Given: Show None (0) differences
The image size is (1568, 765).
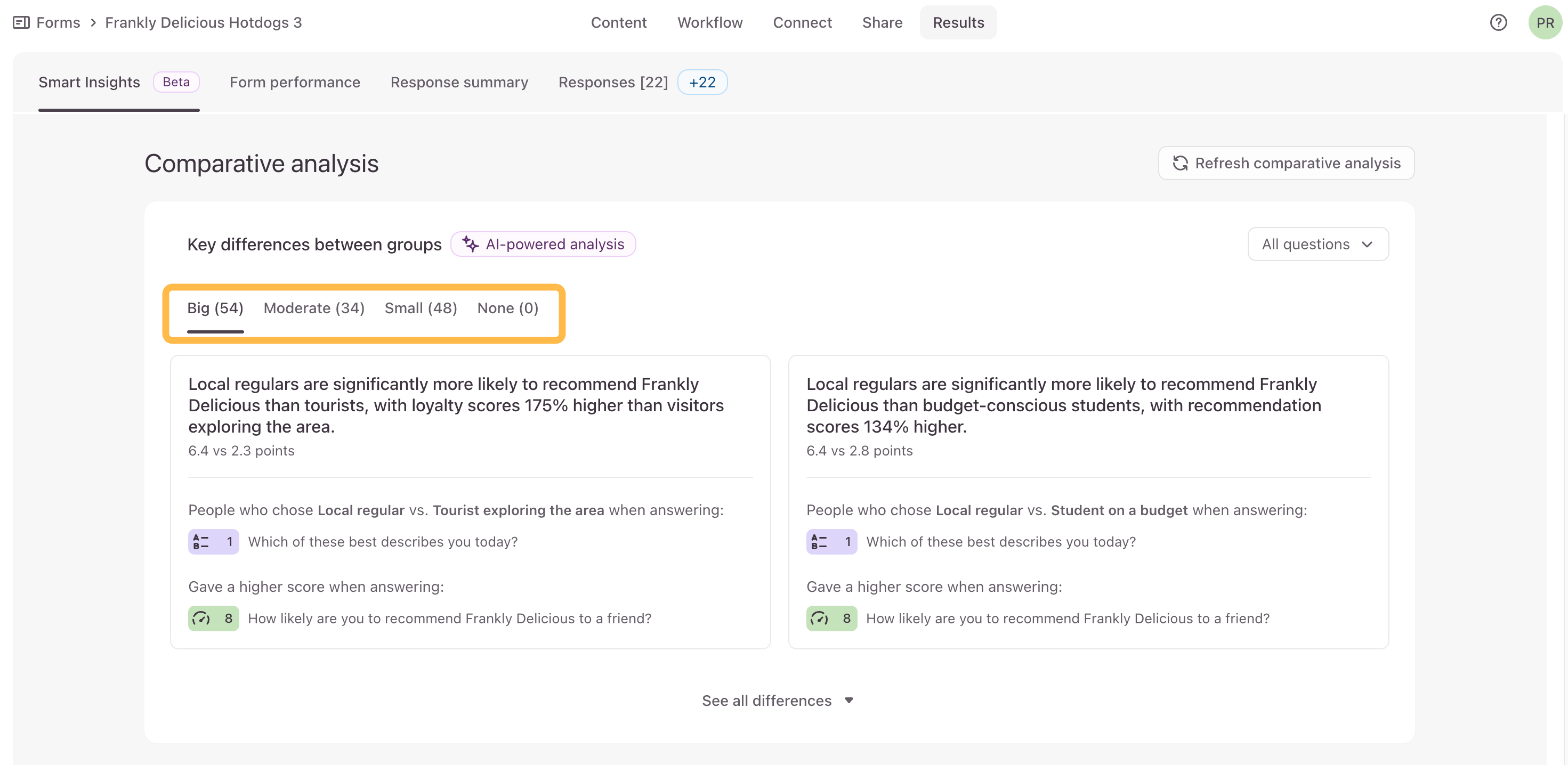Looking at the screenshot, I should coord(507,308).
